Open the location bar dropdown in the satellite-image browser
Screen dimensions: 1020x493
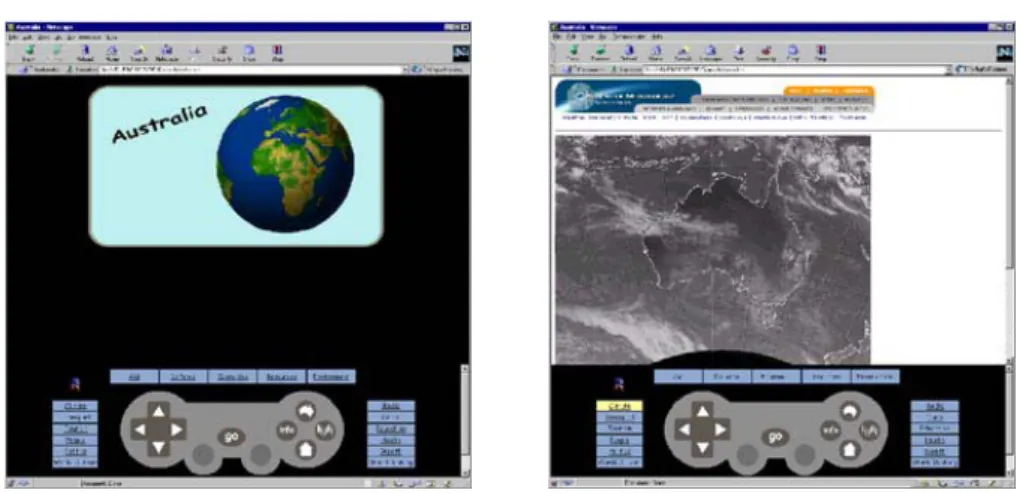pos(950,69)
